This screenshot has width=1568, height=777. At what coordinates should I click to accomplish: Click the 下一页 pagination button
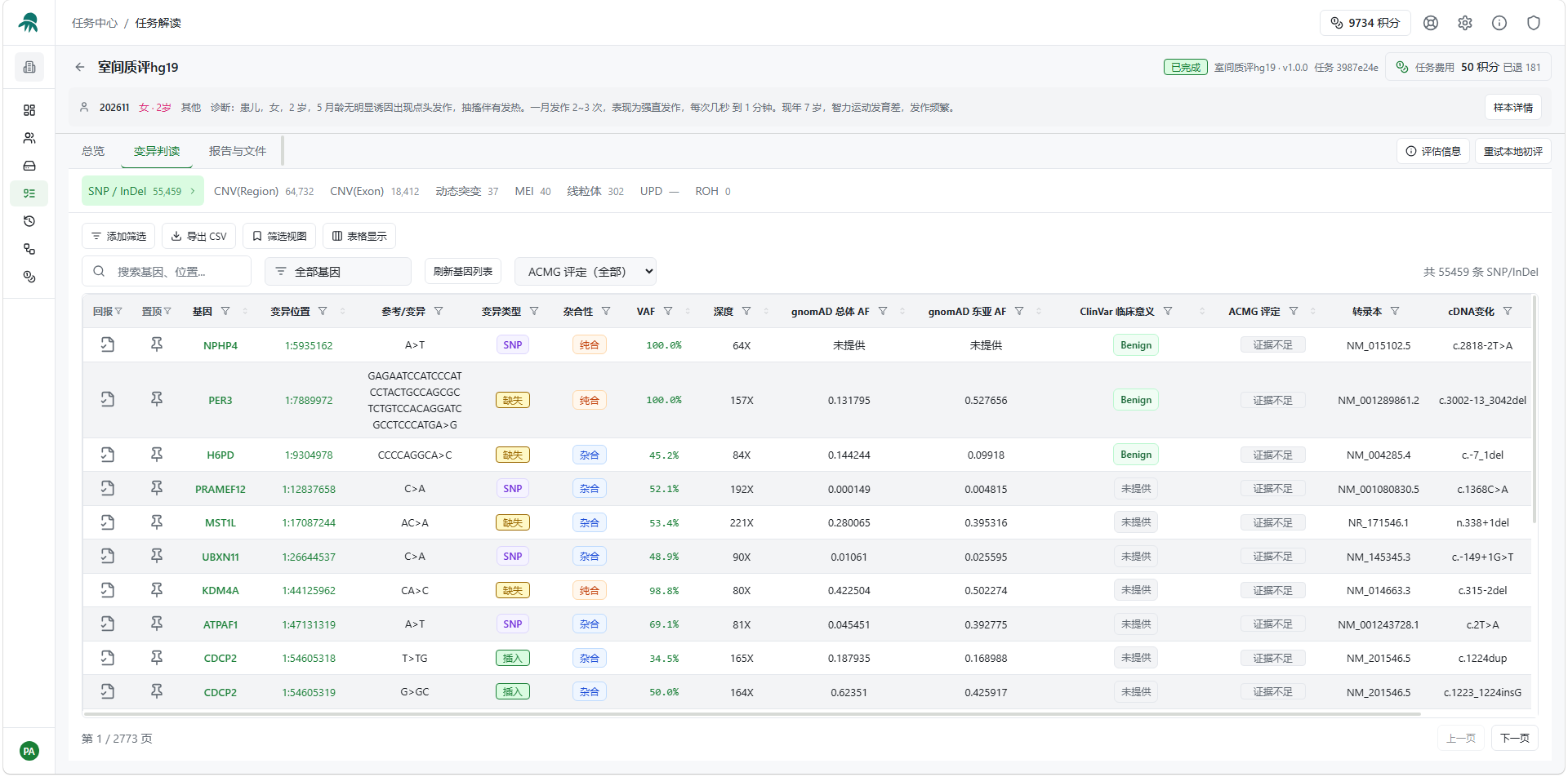click(1515, 738)
